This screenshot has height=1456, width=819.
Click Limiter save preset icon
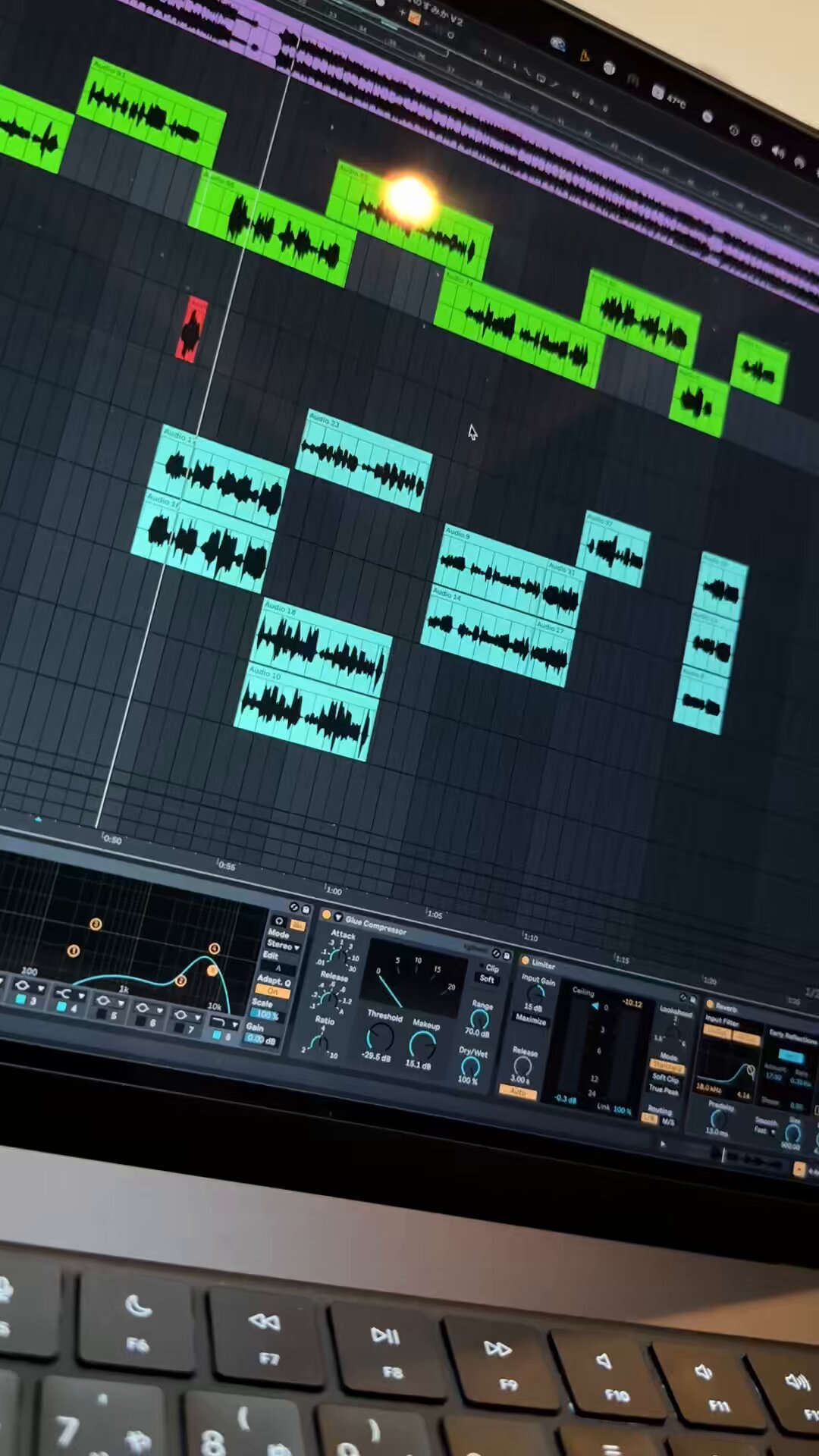click(693, 999)
